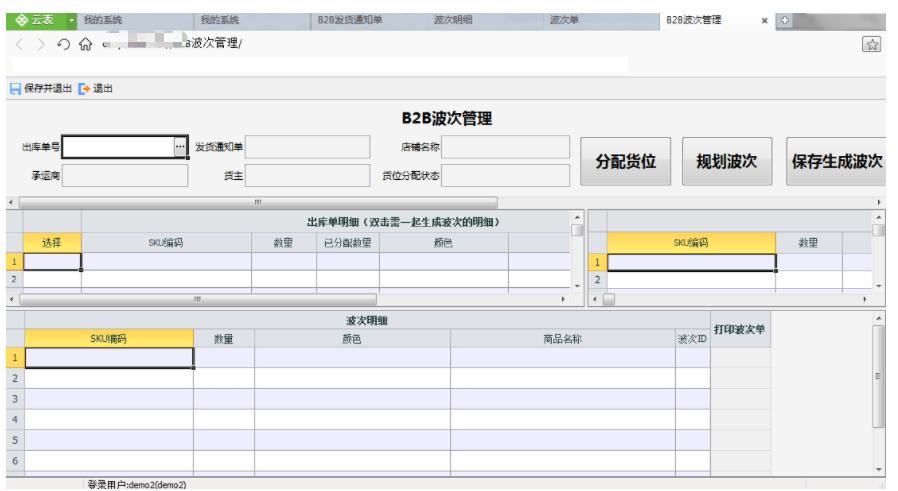Screen dimensions: 898x491
Task: Click the 货主 field
Action: 308,175
